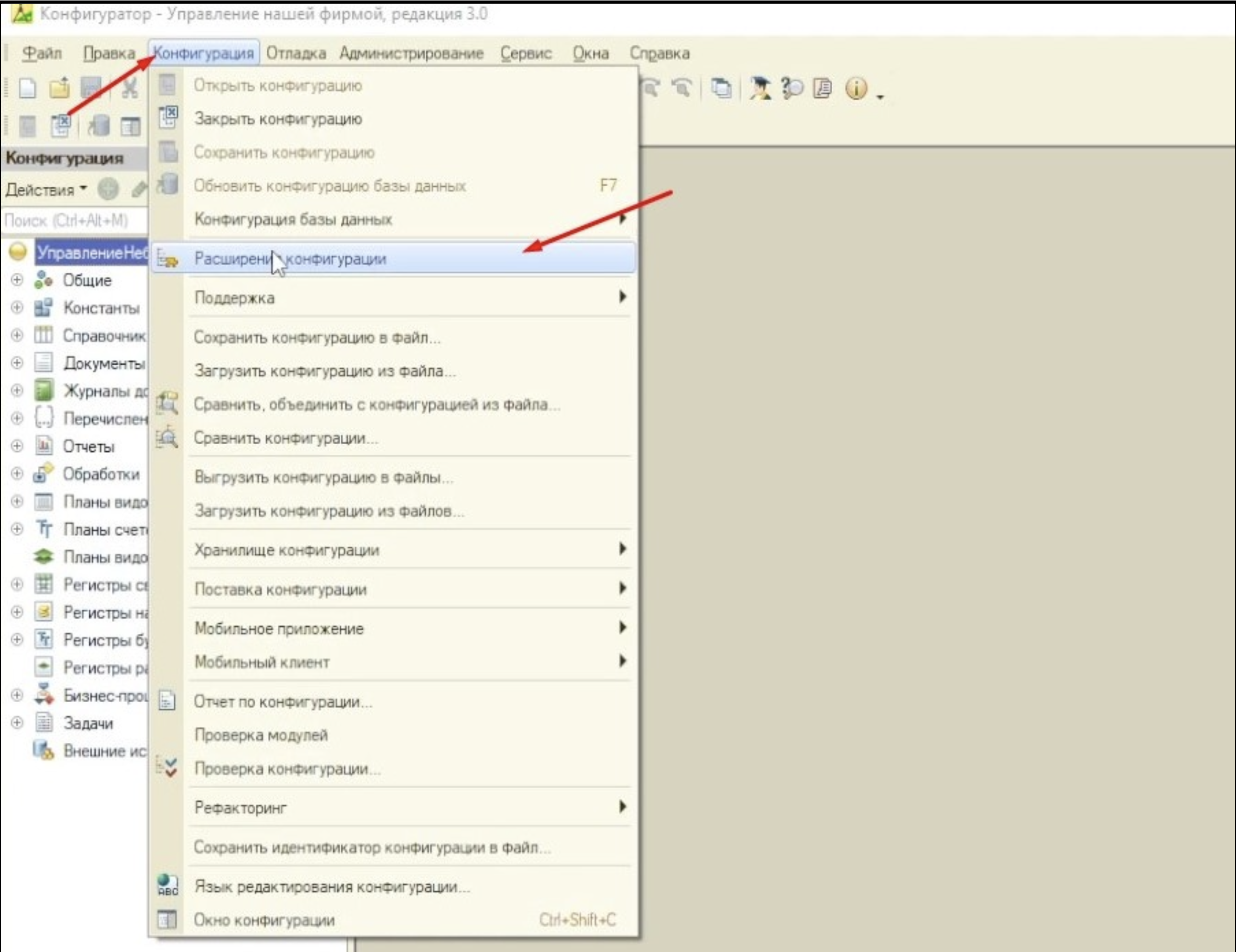The image size is (1236, 952).
Task: Expand the Задачи tree node
Action: coord(17,722)
